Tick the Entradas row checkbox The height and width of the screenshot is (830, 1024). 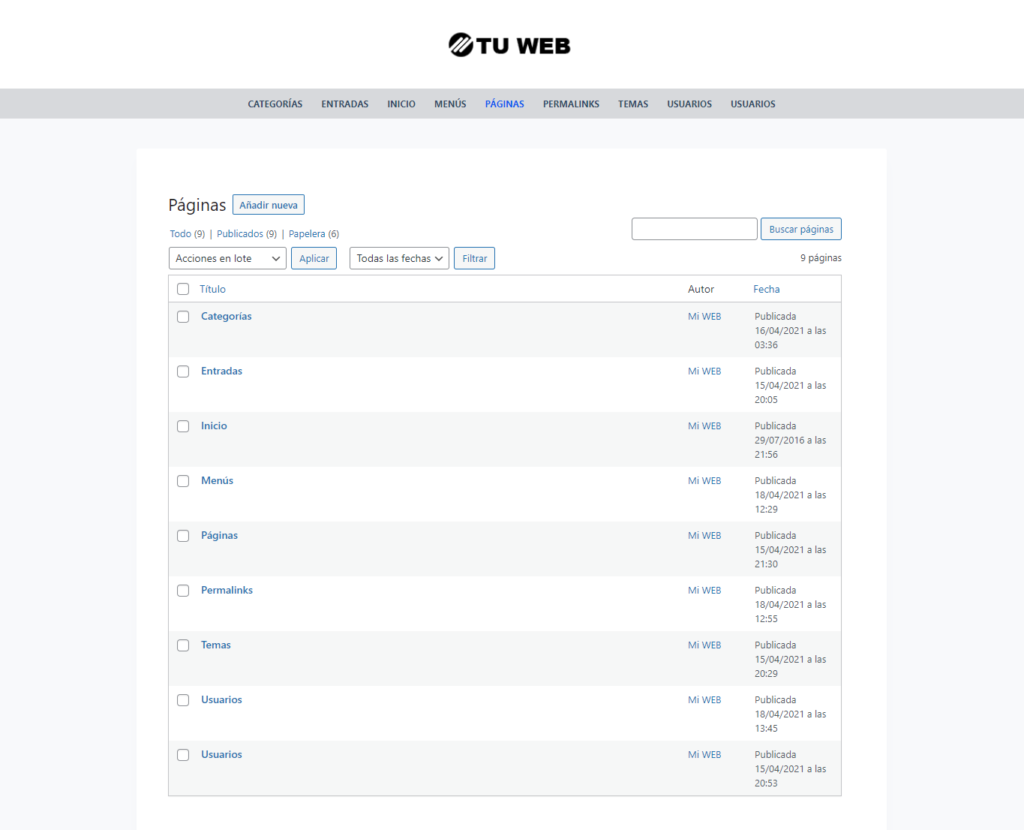pos(182,371)
